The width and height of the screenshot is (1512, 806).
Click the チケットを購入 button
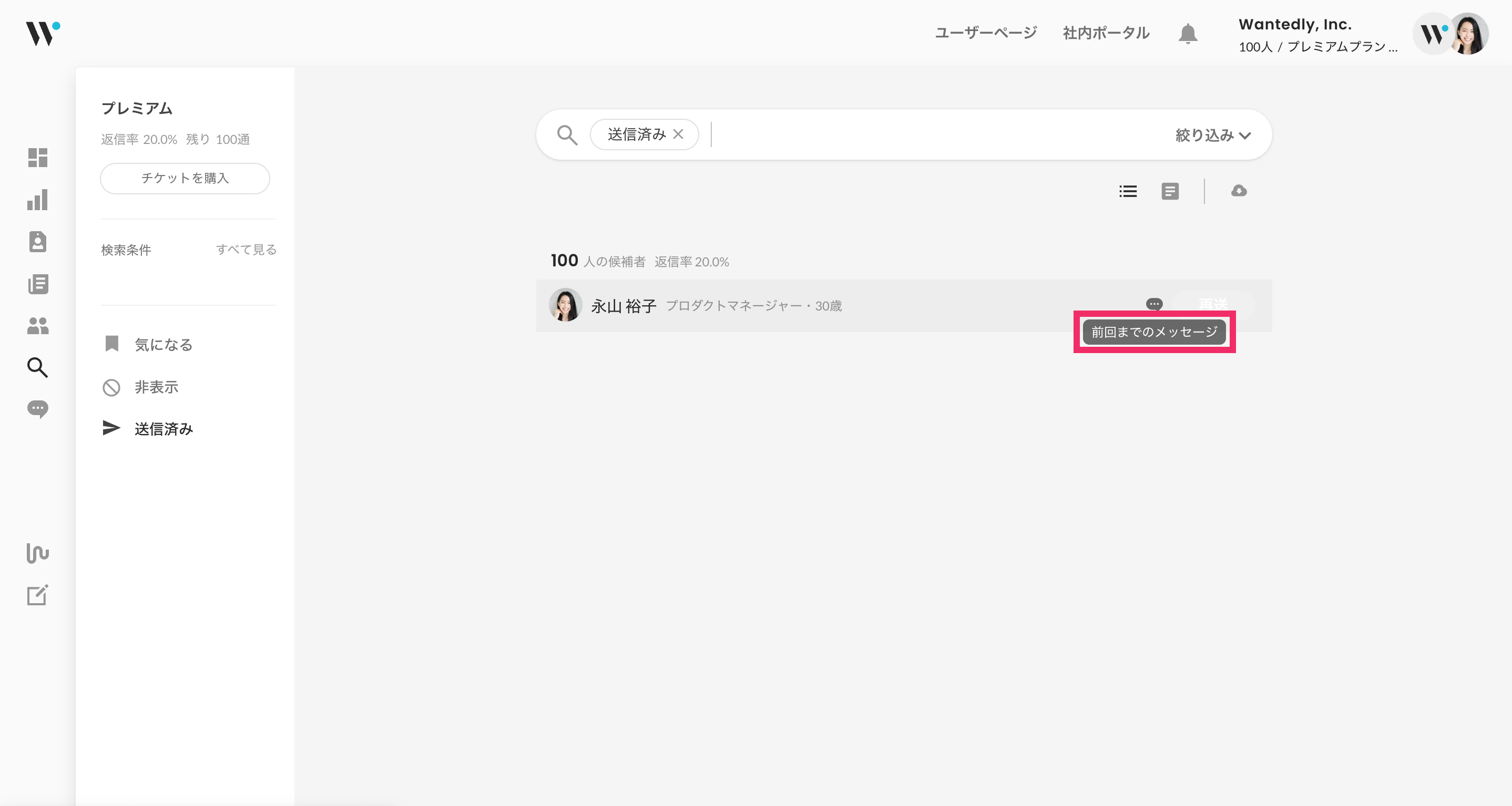click(185, 178)
